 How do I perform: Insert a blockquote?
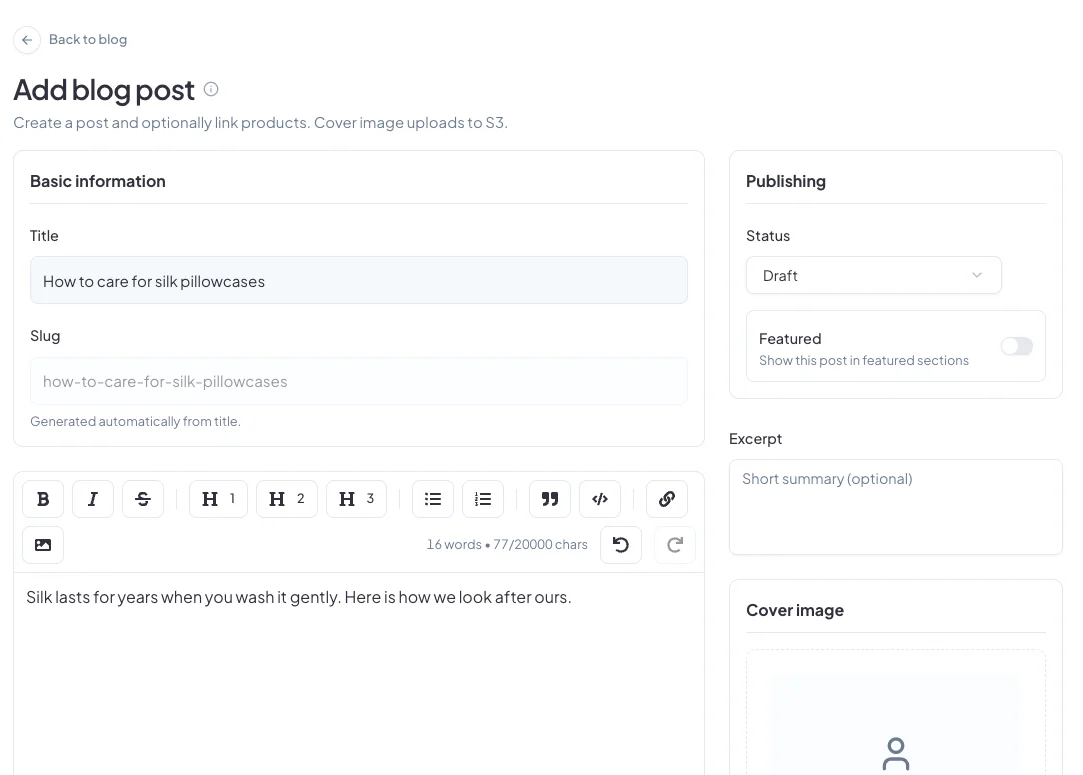550,499
